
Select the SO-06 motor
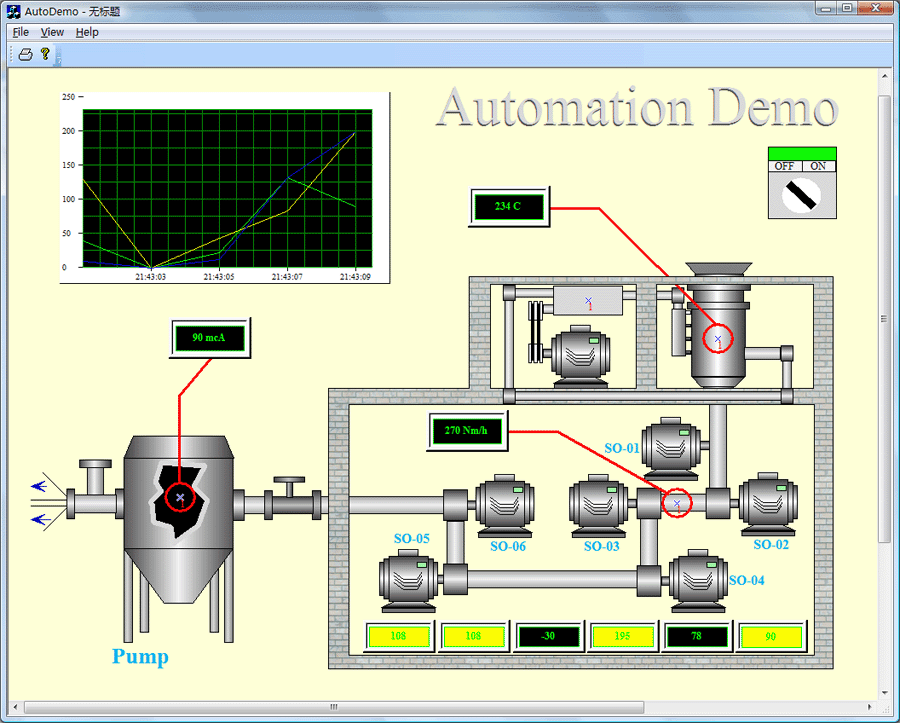[504, 507]
